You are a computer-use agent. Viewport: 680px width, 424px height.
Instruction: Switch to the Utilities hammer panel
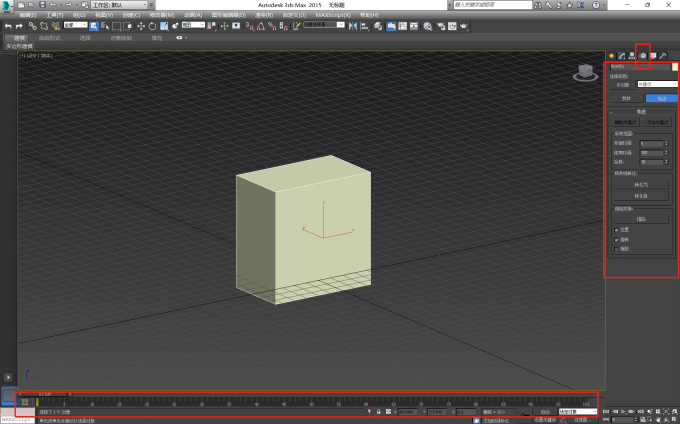(663, 56)
